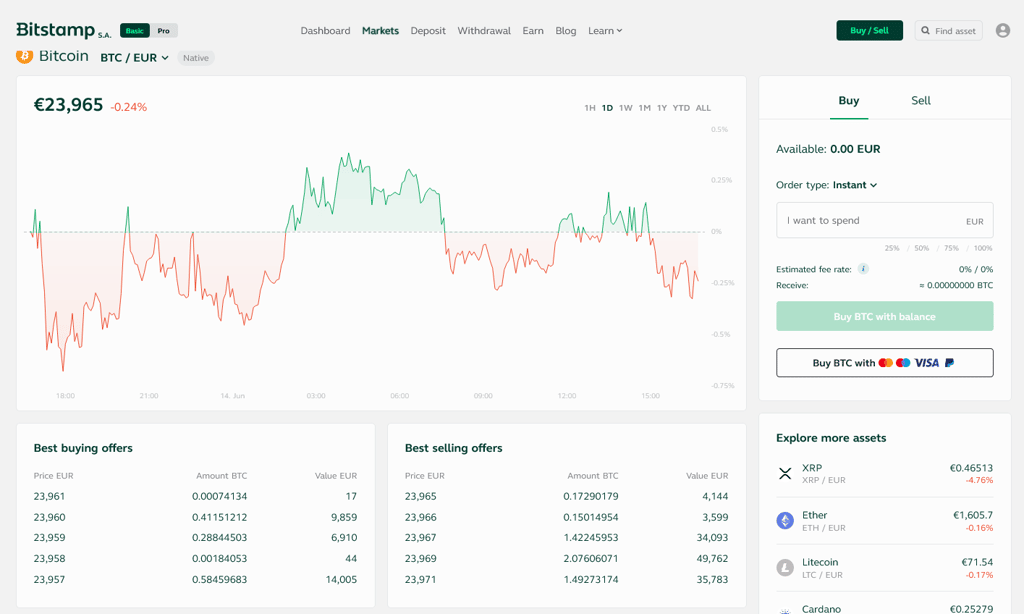Image resolution: width=1024 pixels, height=614 pixels.
Task: Expand the Learn menu dropdown
Action: point(605,31)
